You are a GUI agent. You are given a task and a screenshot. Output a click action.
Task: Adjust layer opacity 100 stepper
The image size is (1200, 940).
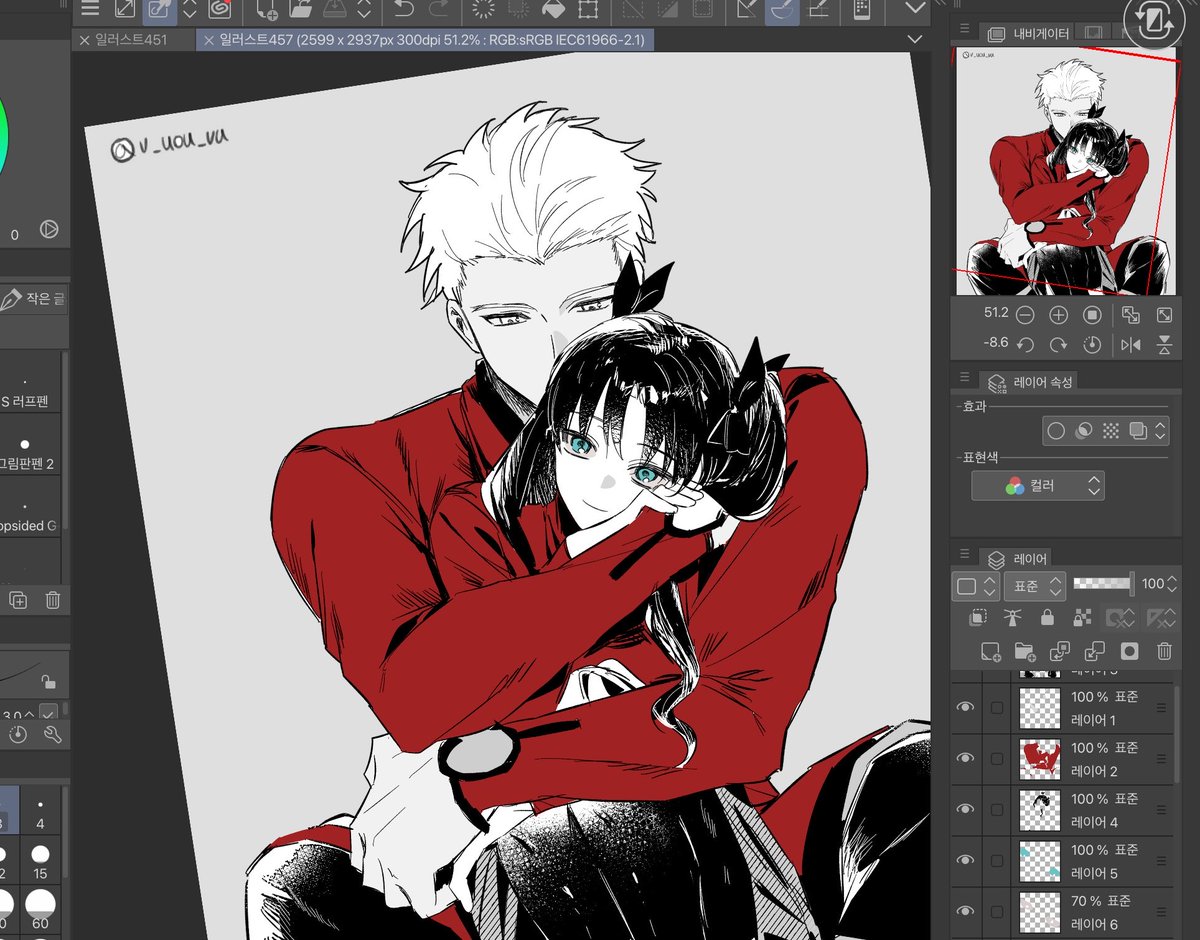coord(1172,584)
